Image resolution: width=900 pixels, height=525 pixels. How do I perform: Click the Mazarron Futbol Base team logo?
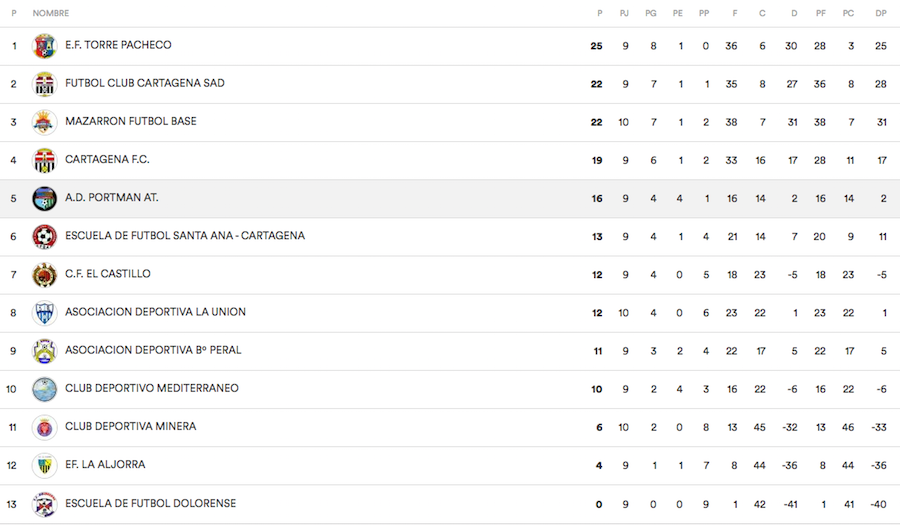[44, 122]
